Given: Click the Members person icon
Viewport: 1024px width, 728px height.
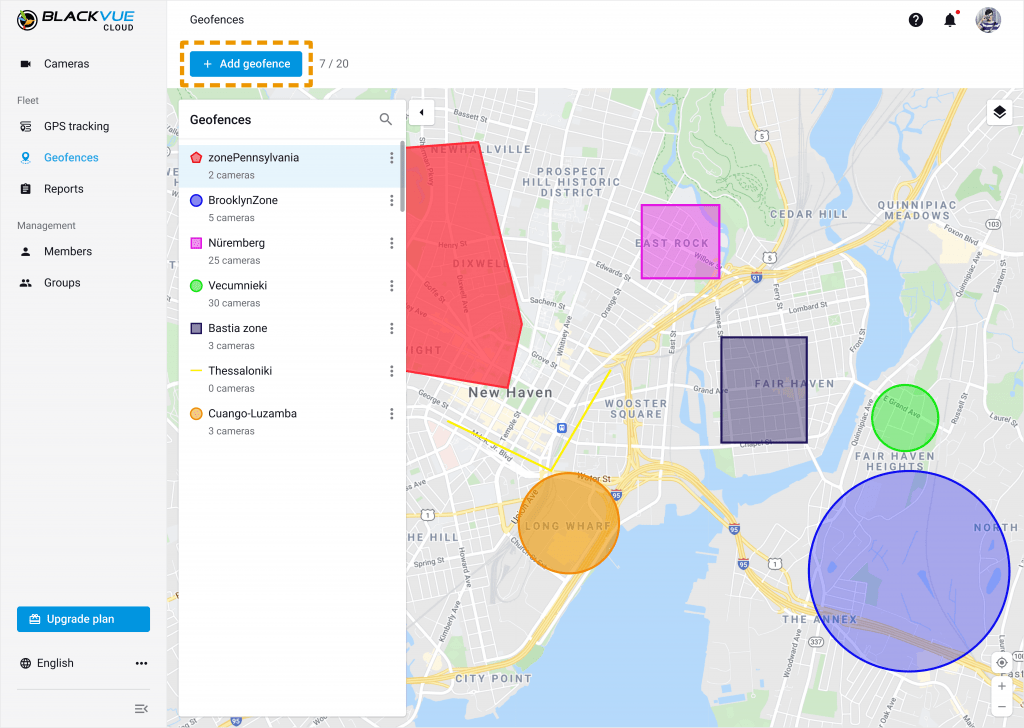Looking at the screenshot, I should [25, 251].
